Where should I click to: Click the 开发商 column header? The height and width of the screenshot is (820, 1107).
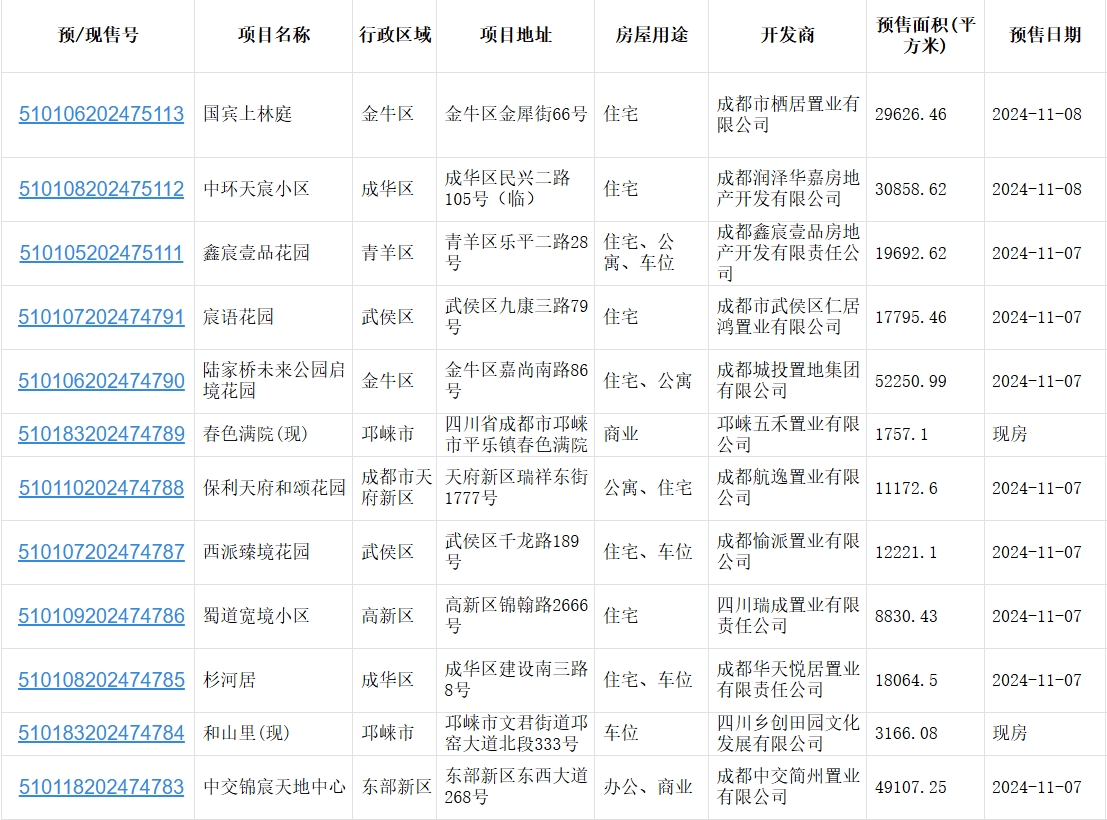point(788,35)
